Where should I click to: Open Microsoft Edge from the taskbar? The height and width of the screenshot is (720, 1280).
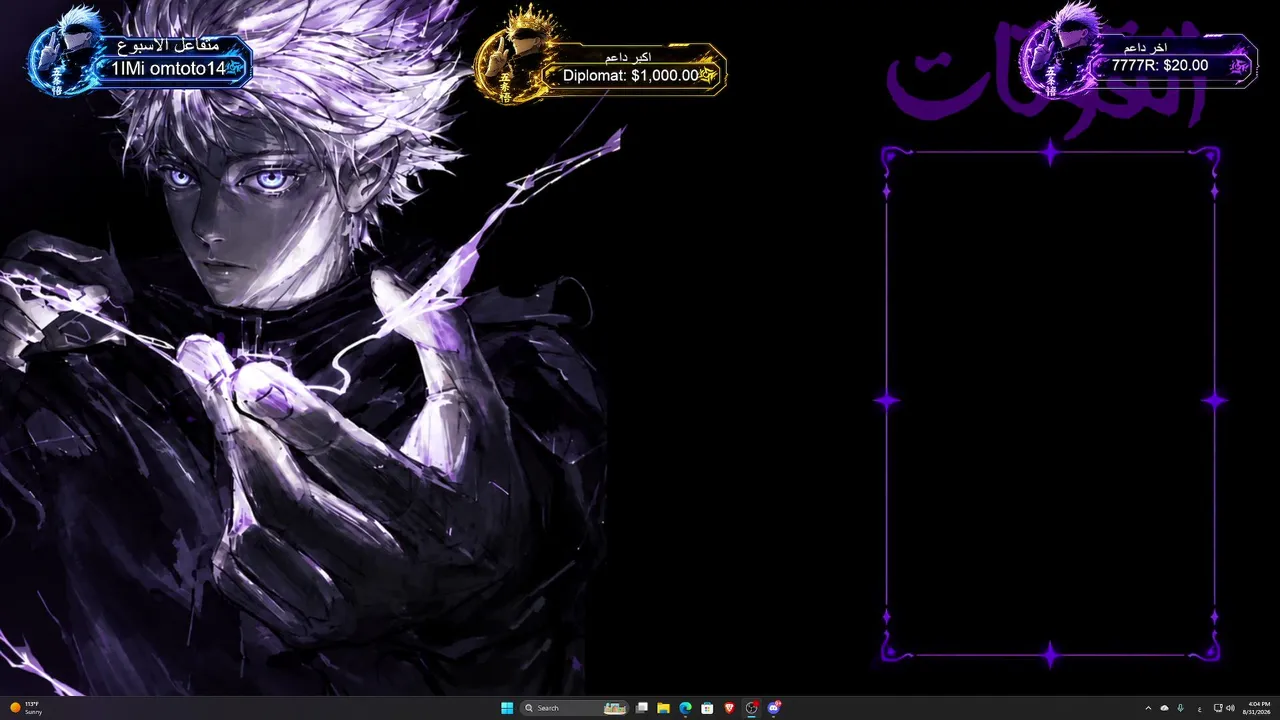[685, 708]
